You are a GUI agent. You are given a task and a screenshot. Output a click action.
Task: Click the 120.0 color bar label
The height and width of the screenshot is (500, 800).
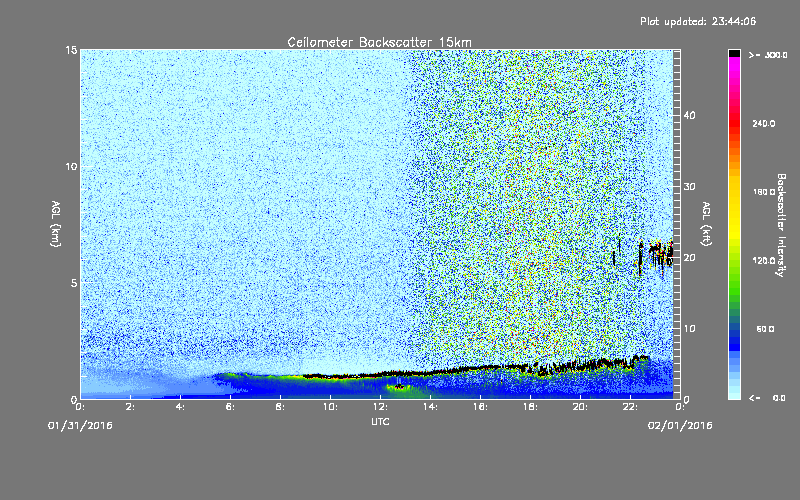(764, 261)
